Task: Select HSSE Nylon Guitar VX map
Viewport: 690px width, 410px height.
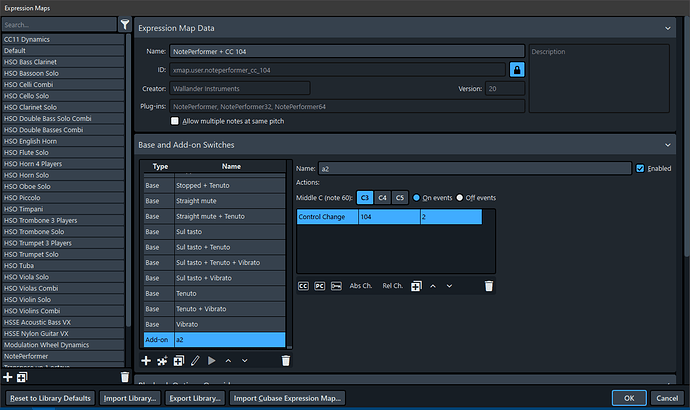Action: point(63,333)
